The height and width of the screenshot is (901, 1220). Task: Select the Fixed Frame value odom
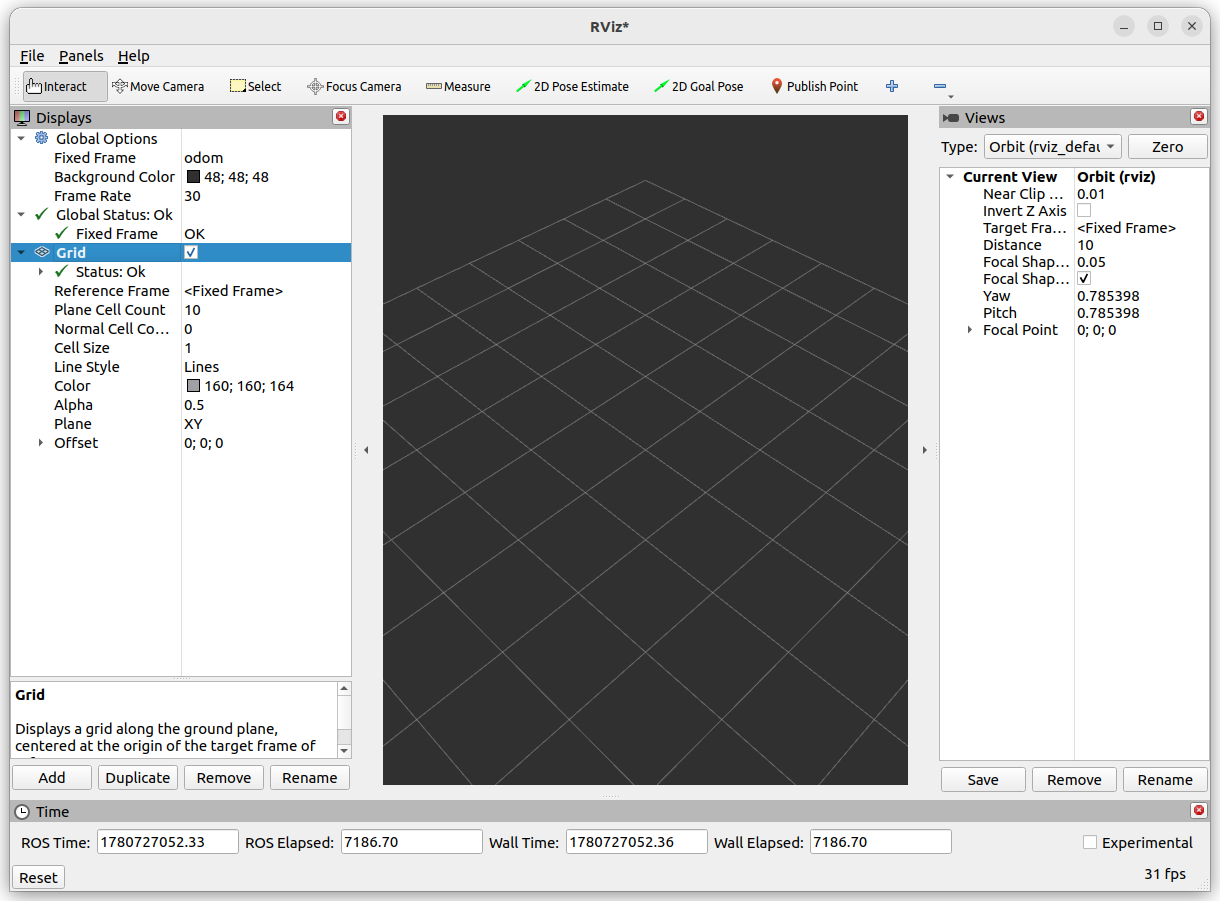click(x=204, y=158)
